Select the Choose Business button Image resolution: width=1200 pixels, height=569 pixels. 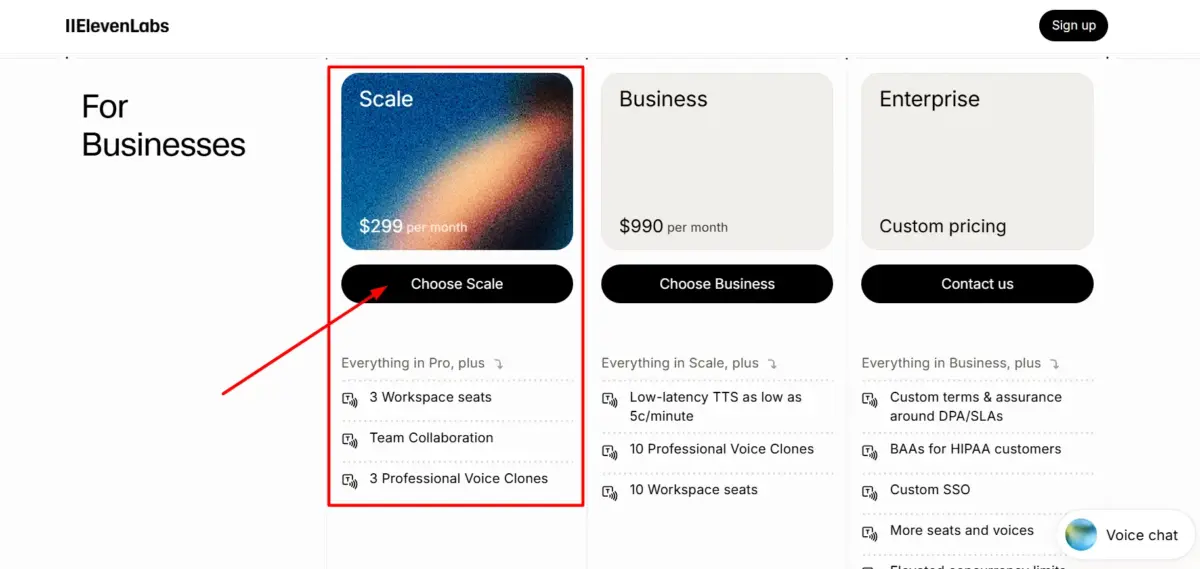point(717,284)
